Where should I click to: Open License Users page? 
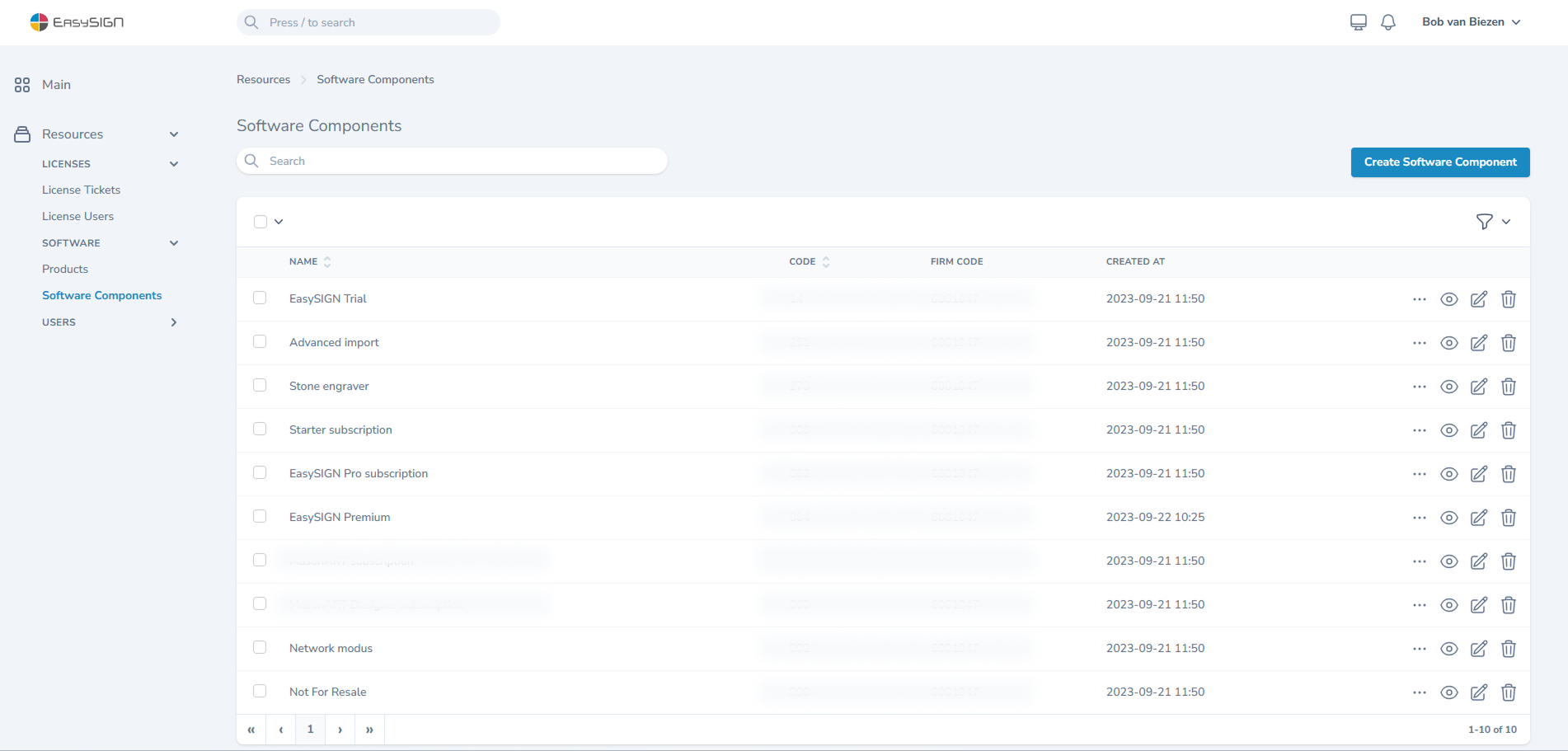77,216
